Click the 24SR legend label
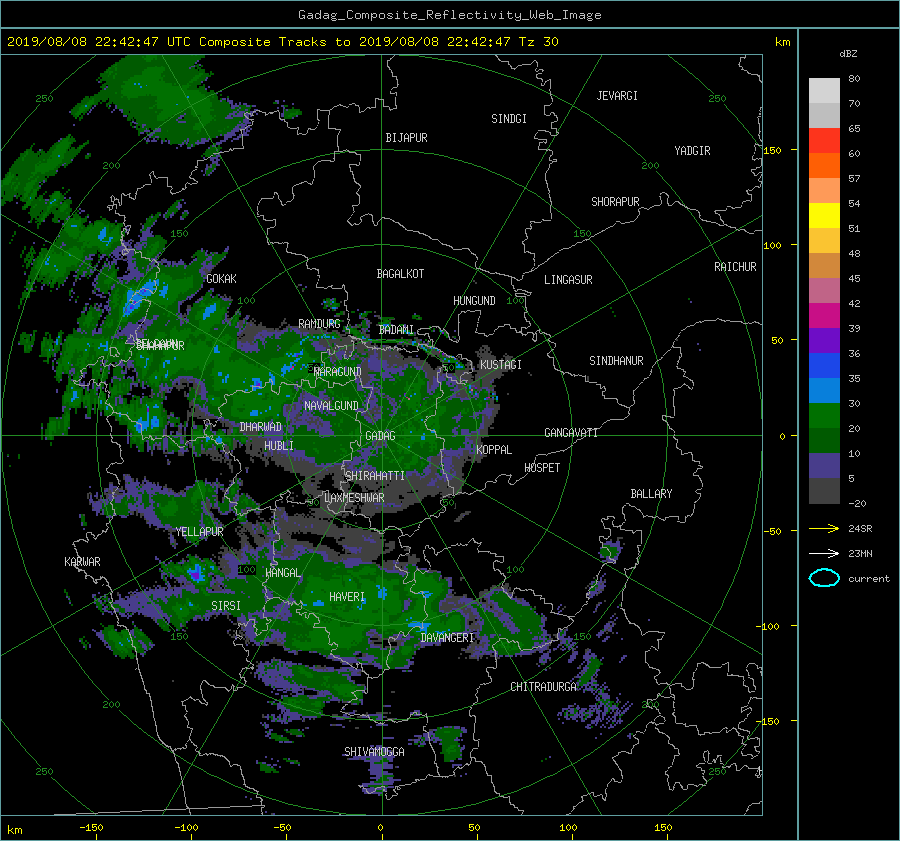The height and width of the screenshot is (841, 900). click(860, 529)
